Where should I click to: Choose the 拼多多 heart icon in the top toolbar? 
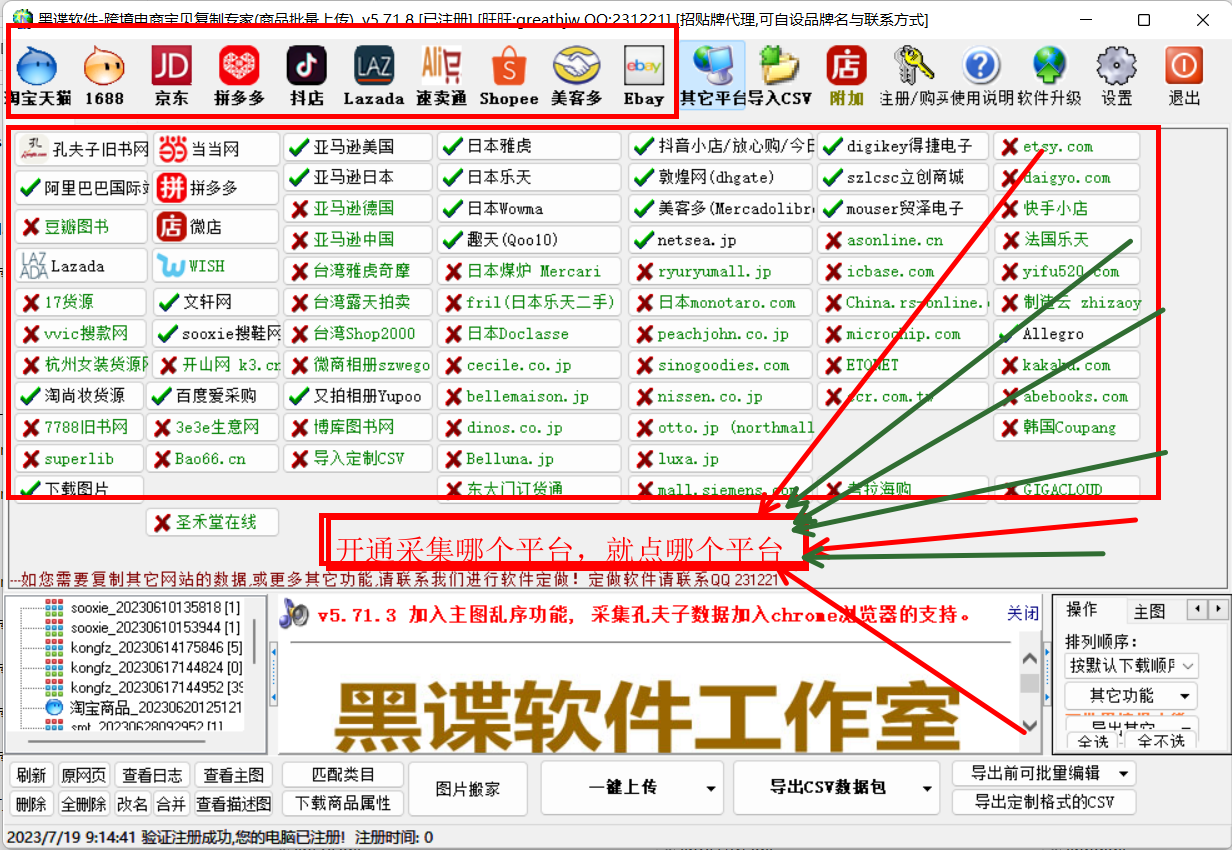pyautogui.click(x=239, y=76)
